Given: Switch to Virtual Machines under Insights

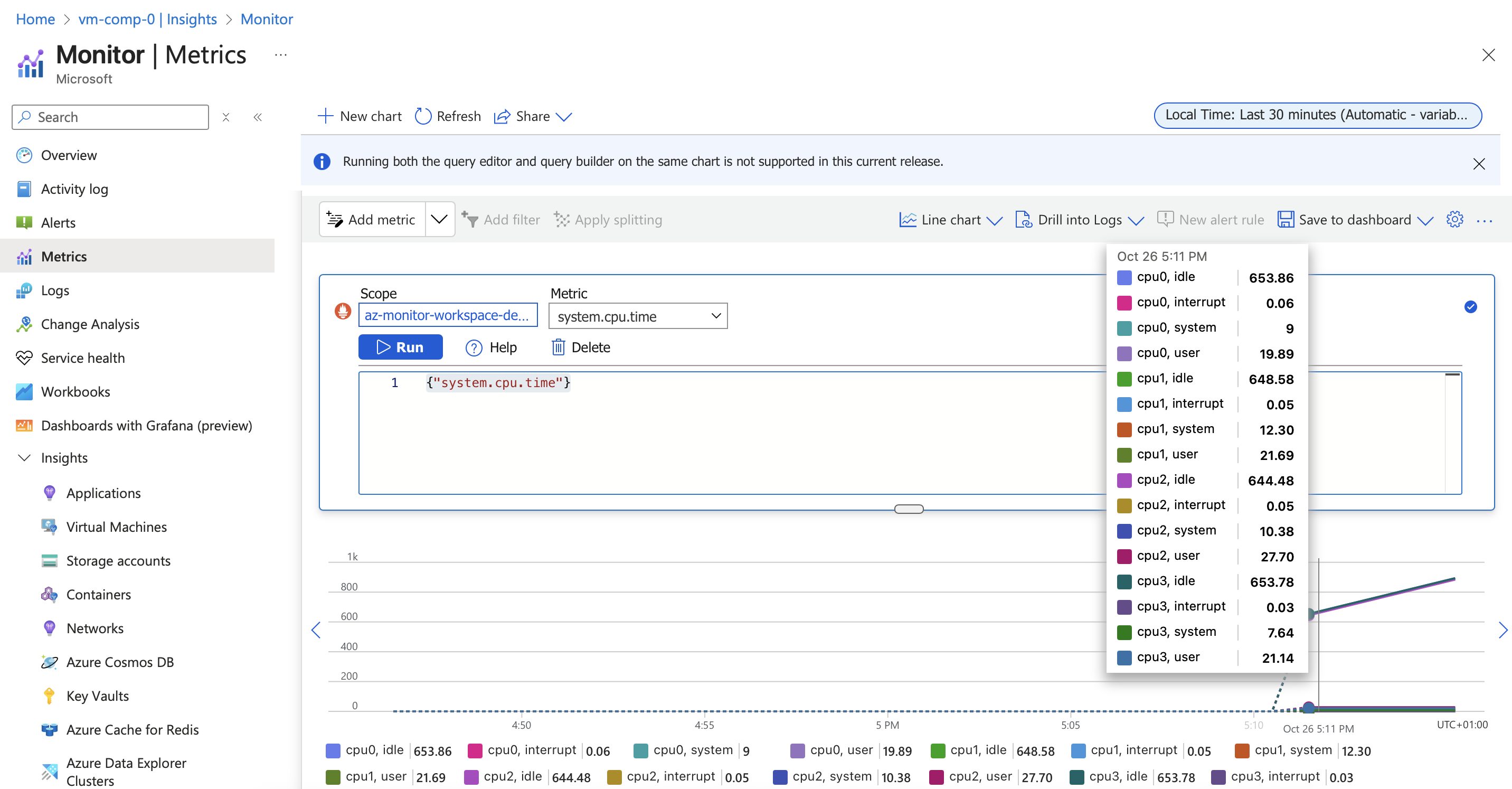Looking at the screenshot, I should [x=116, y=527].
